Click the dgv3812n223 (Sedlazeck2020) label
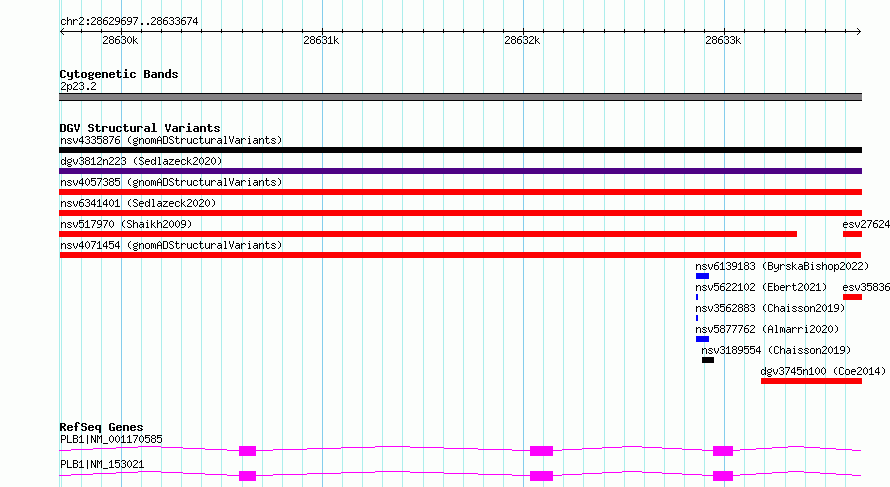The image size is (890, 487). click(x=141, y=161)
